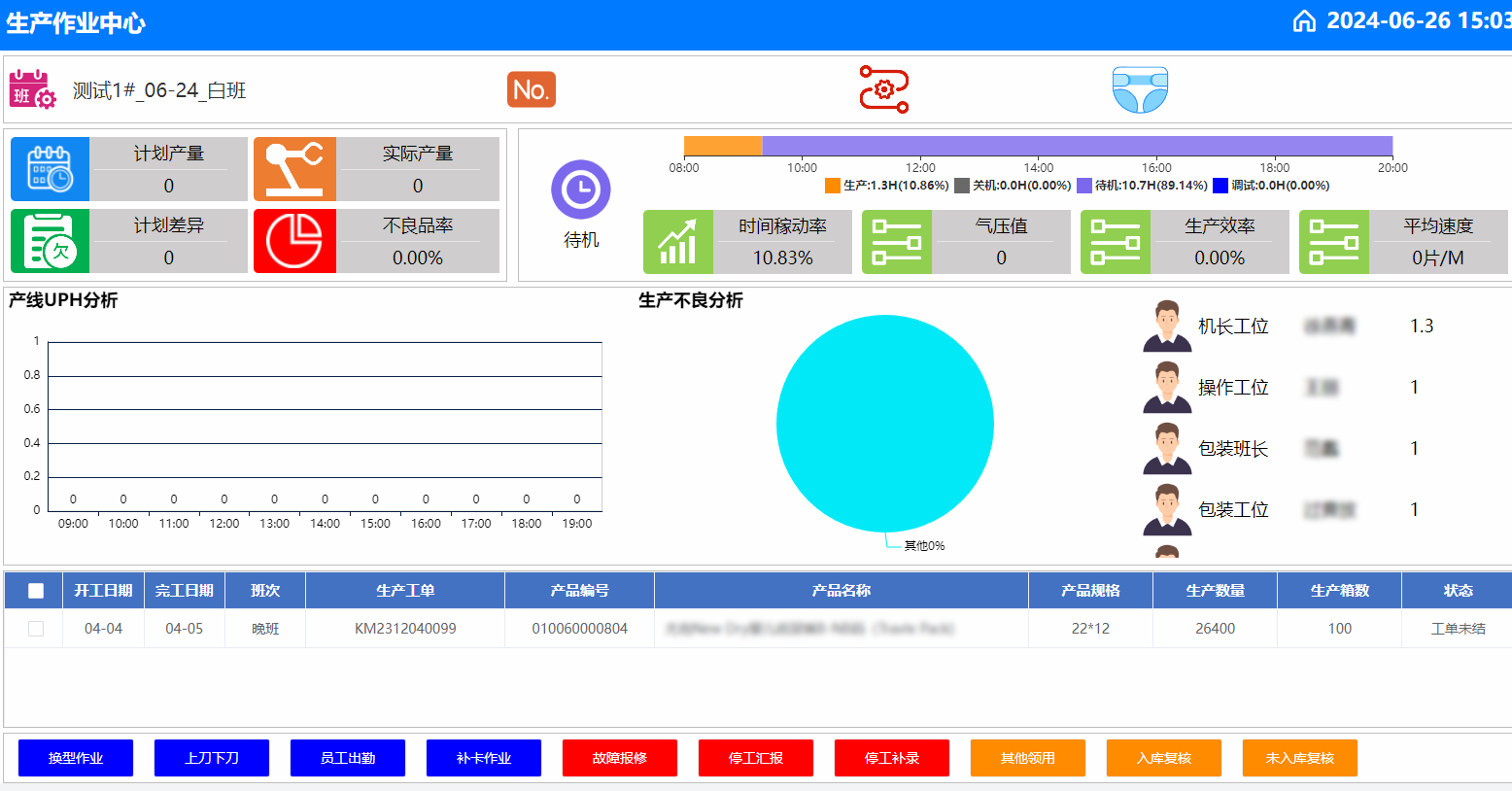1512x791 pixels.
Task: Click the cyan pie chart in defect analysis
Action: tap(884, 423)
